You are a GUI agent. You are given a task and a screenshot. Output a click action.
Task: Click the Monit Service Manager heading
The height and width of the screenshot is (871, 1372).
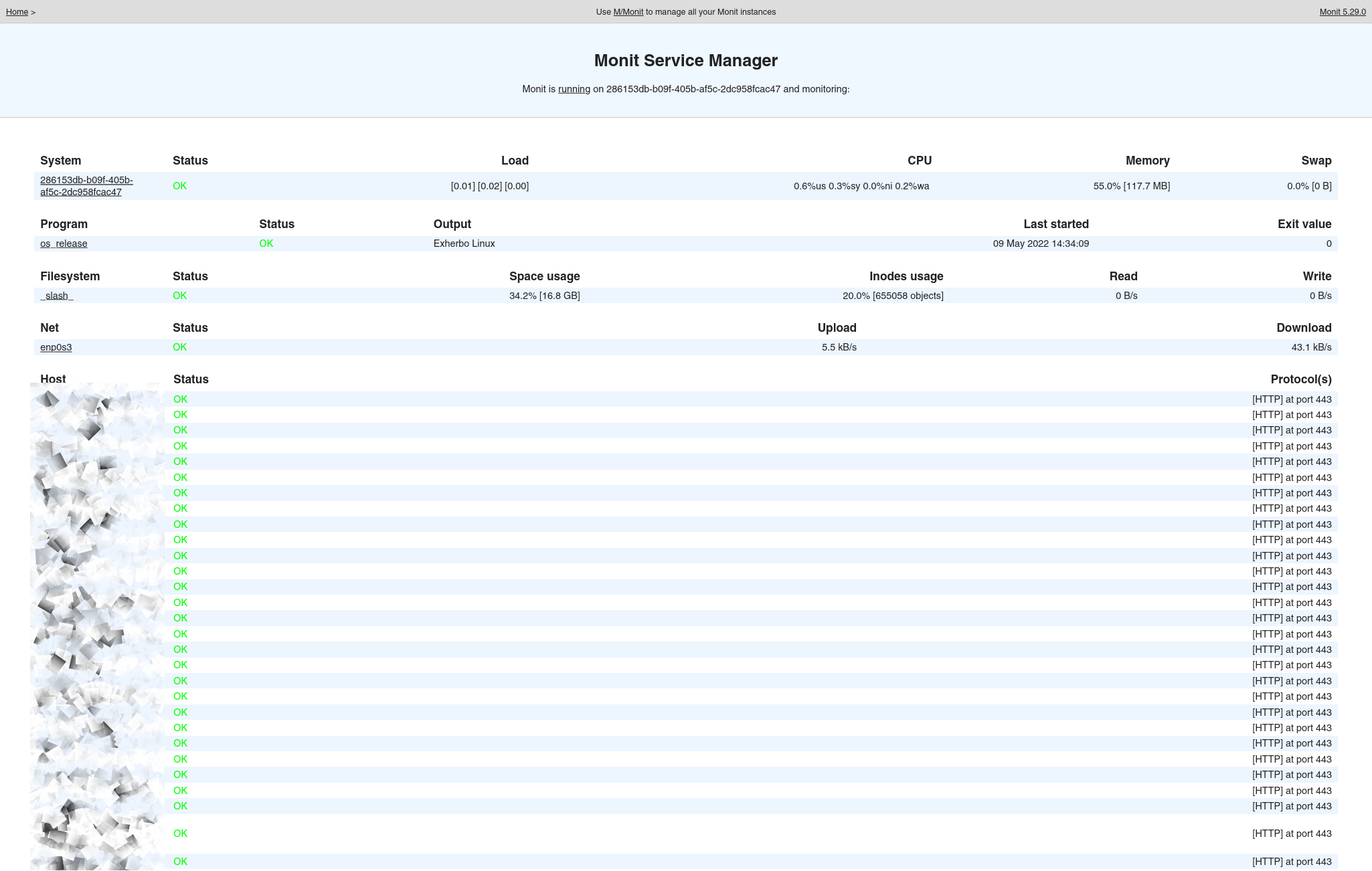685,60
